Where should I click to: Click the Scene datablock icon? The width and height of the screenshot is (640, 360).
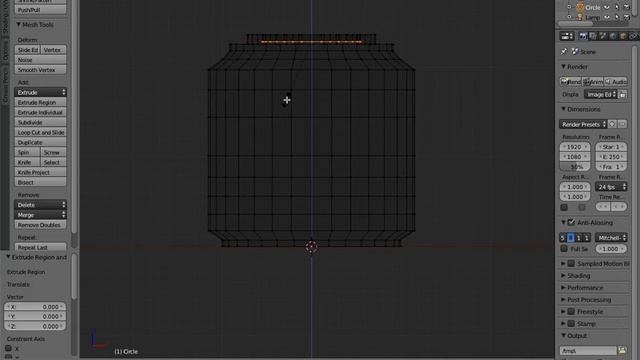click(x=575, y=51)
